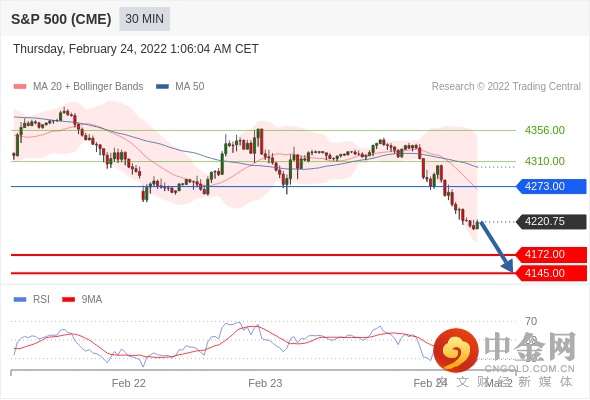Click the Feb 23 date axis label
The width and height of the screenshot is (590, 400).
point(265,383)
